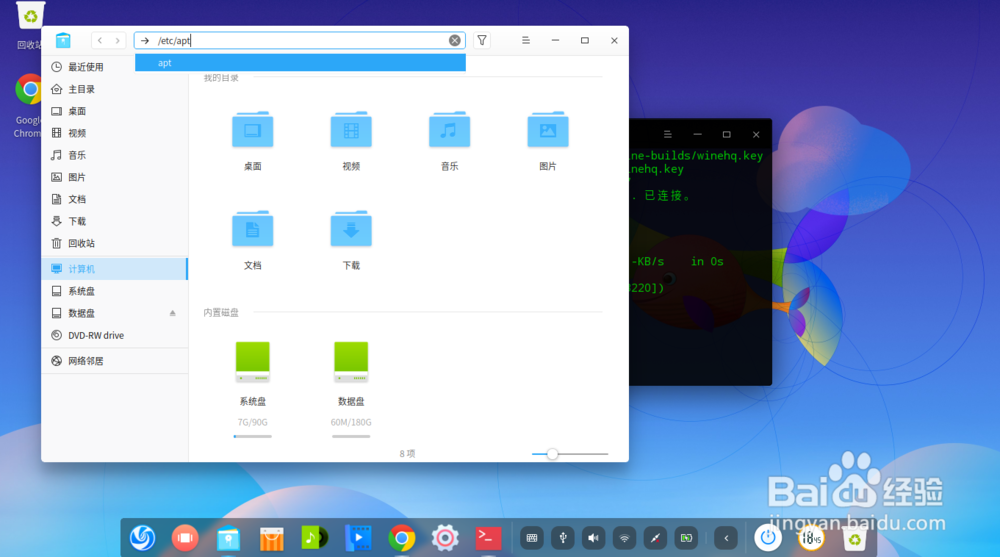Select Computer (计算机) in the sidebar

click(x=115, y=269)
